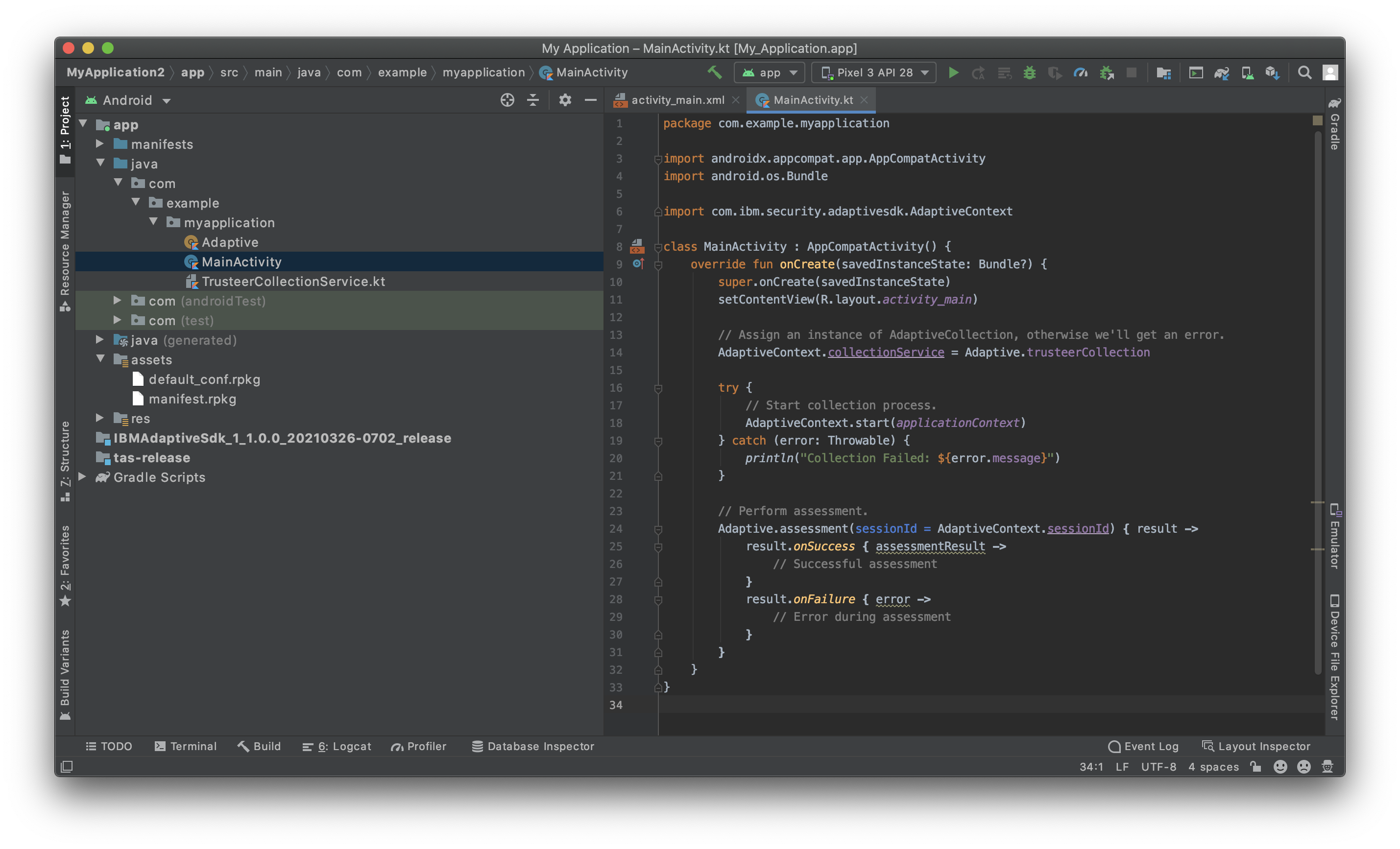Open AVD Manager icon in toolbar
1400x849 pixels.
click(1247, 72)
